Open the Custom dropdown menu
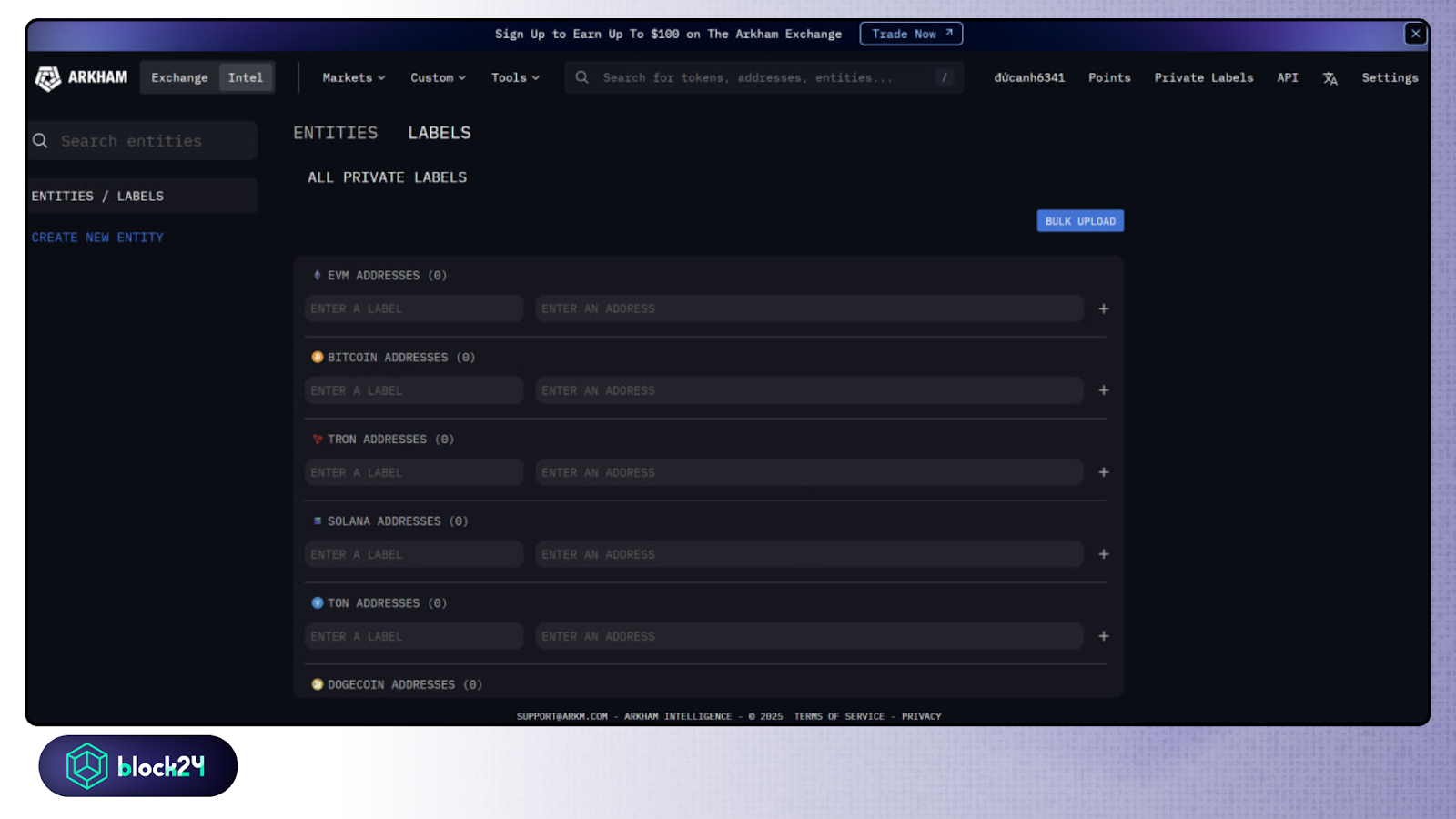The width and height of the screenshot is (1456, 819). (438, 77)
